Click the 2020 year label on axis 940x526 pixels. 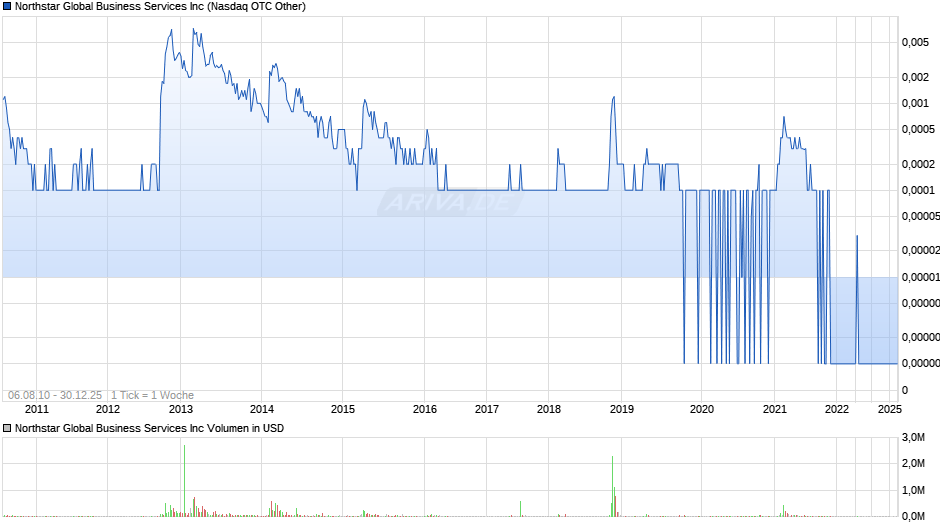pos(702,409)
